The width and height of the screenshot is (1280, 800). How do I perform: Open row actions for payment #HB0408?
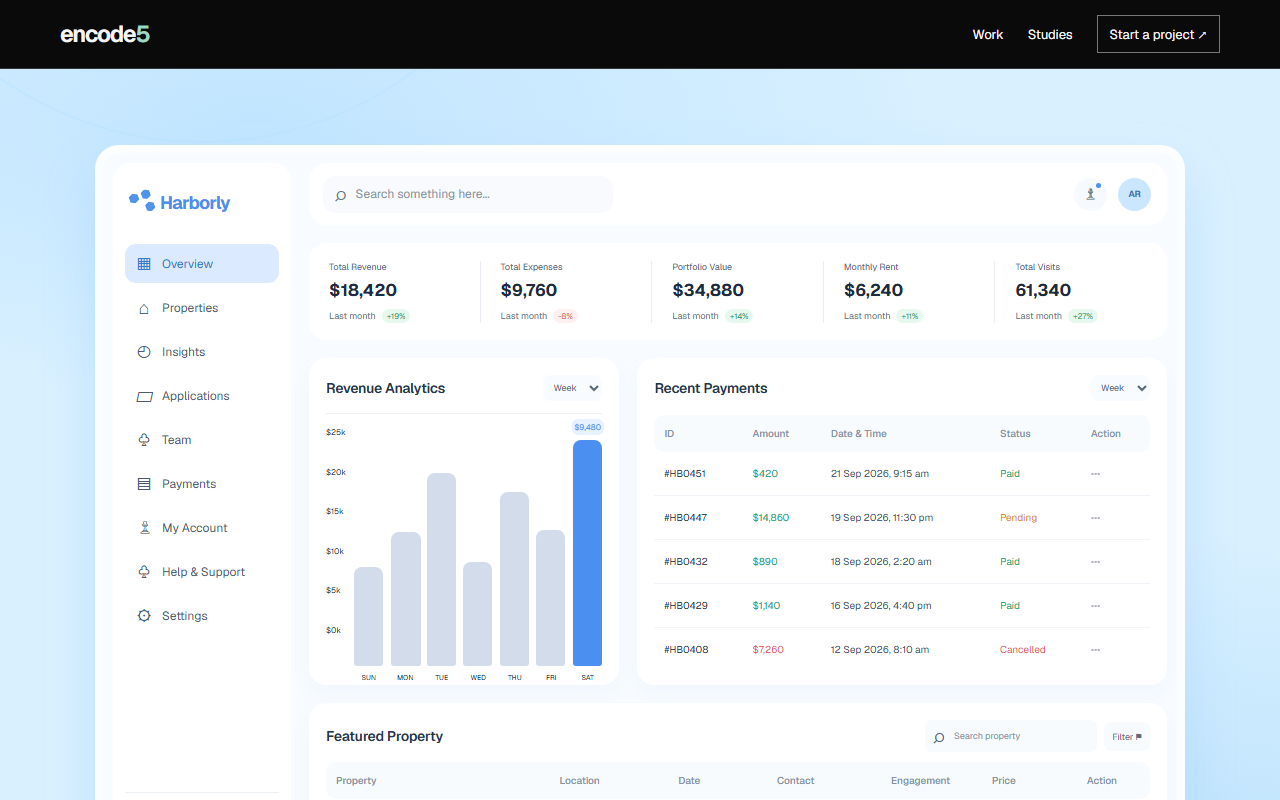point(1095,650)
